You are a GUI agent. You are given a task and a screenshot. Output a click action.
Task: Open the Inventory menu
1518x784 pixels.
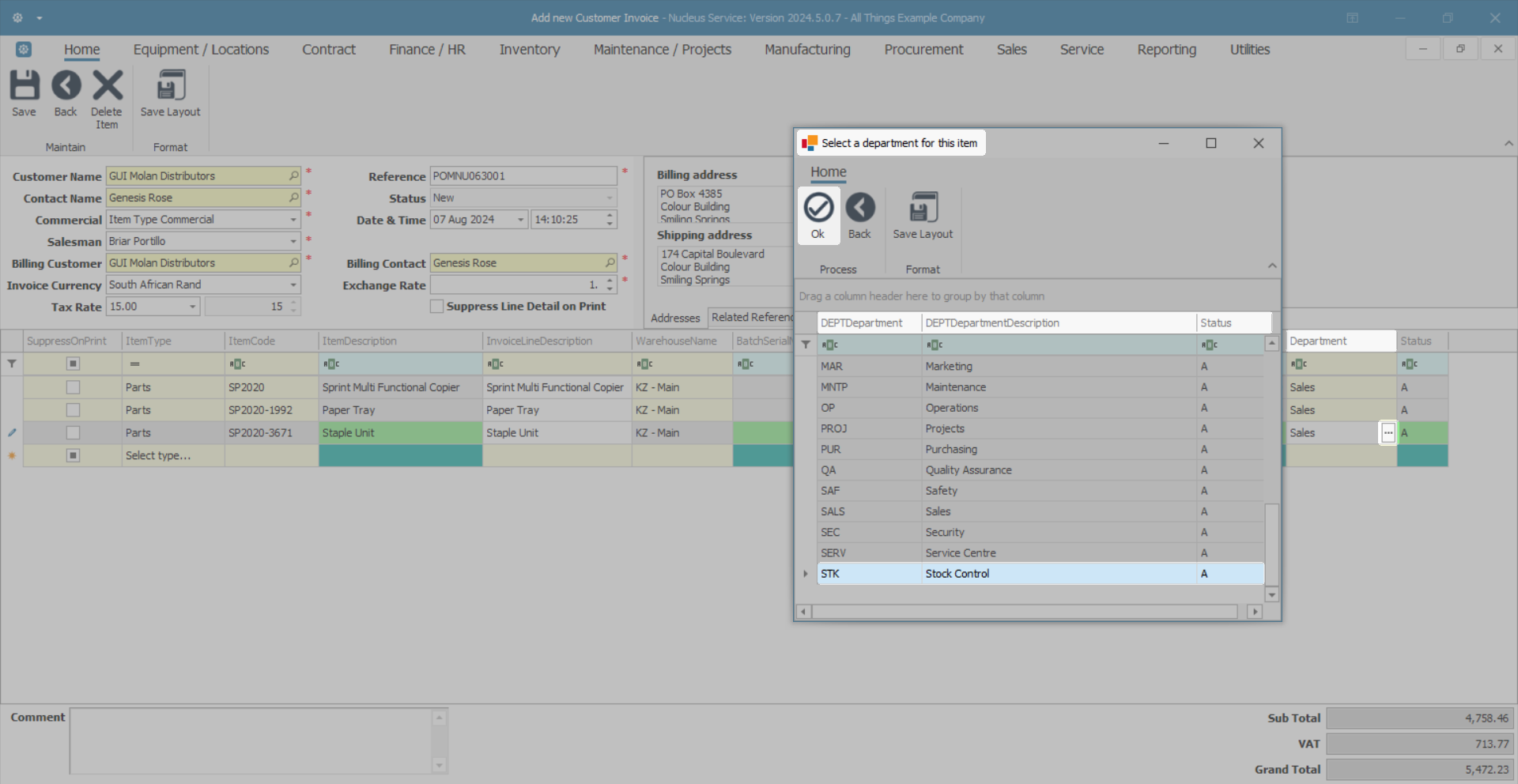[529, 50]
